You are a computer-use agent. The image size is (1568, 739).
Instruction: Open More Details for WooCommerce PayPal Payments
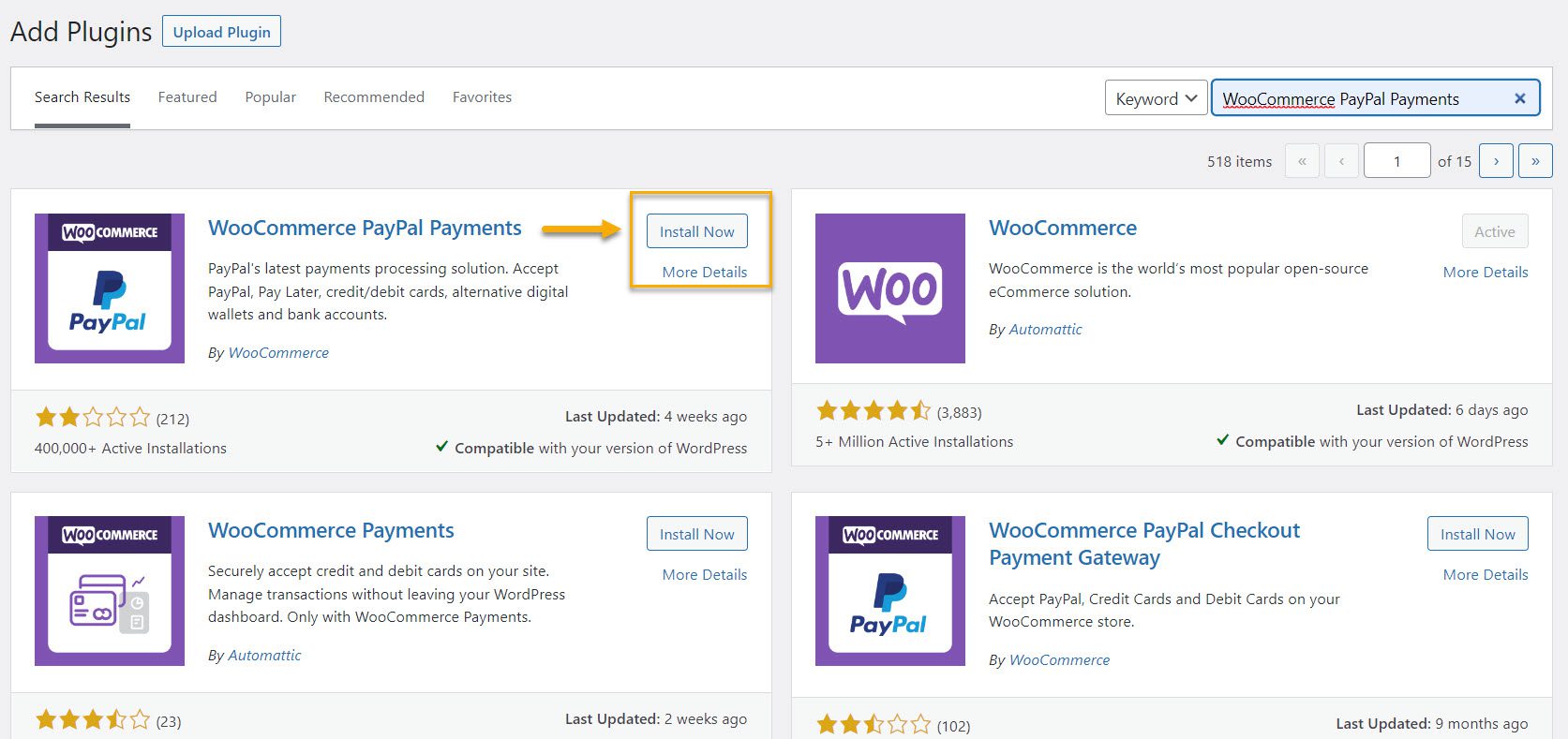705,272
